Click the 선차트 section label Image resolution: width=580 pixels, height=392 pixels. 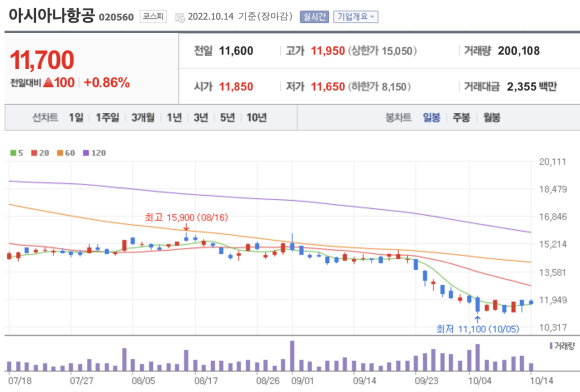[45, 118]
